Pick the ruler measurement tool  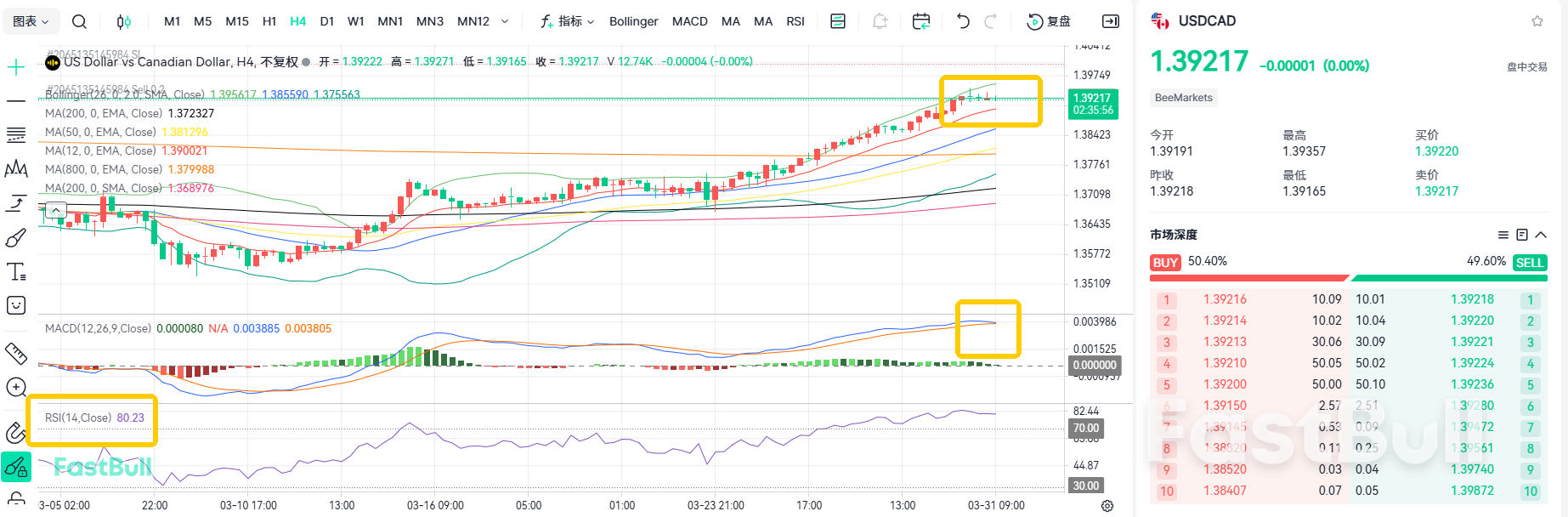(x=16, y=353)
